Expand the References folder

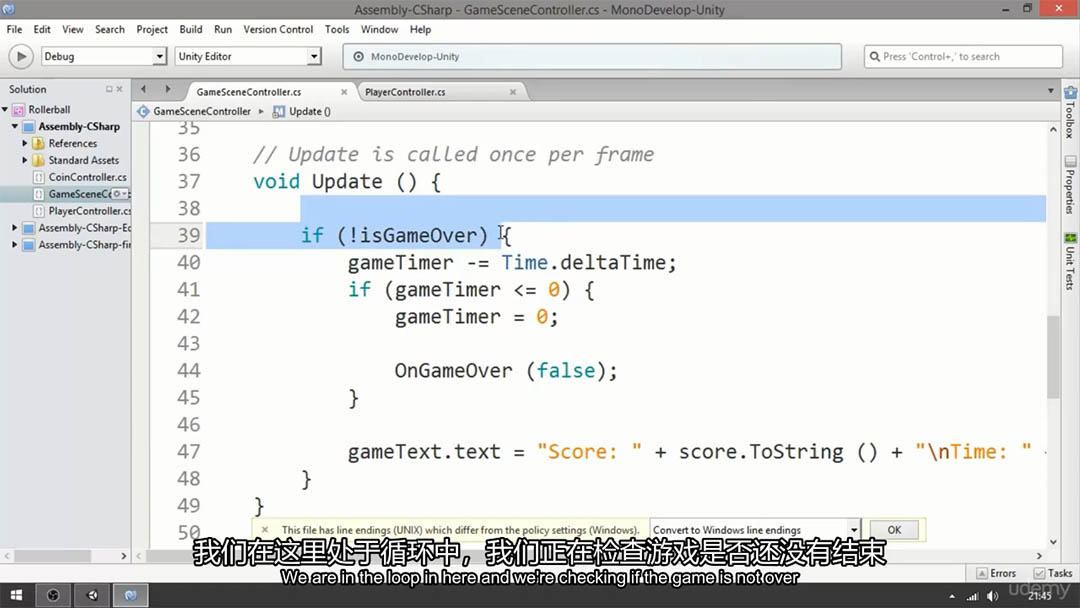(25, 144)
